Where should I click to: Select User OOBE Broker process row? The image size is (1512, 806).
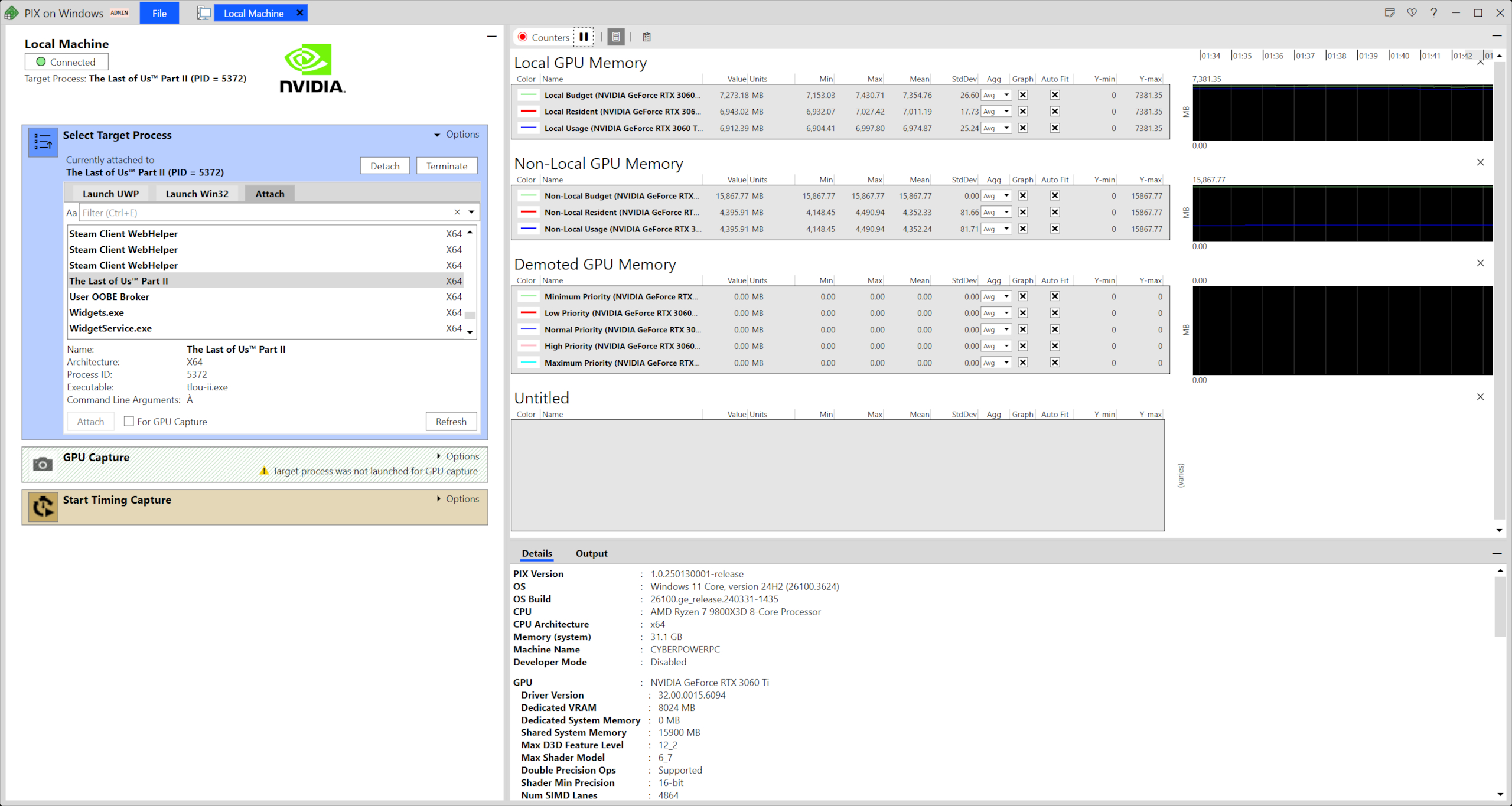[266, 296]
